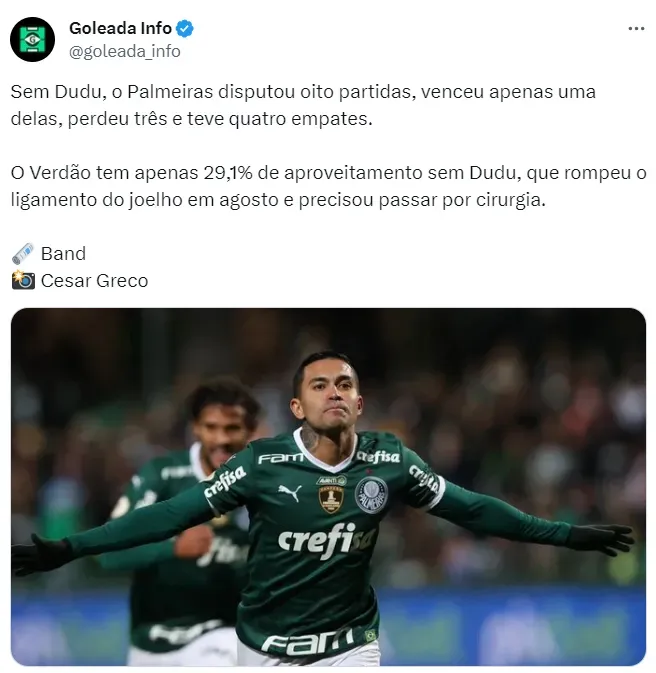Screen dimensions: 656x673
Task: Click the Cesar Greco photo credit
Action: (x=94, y=281)
